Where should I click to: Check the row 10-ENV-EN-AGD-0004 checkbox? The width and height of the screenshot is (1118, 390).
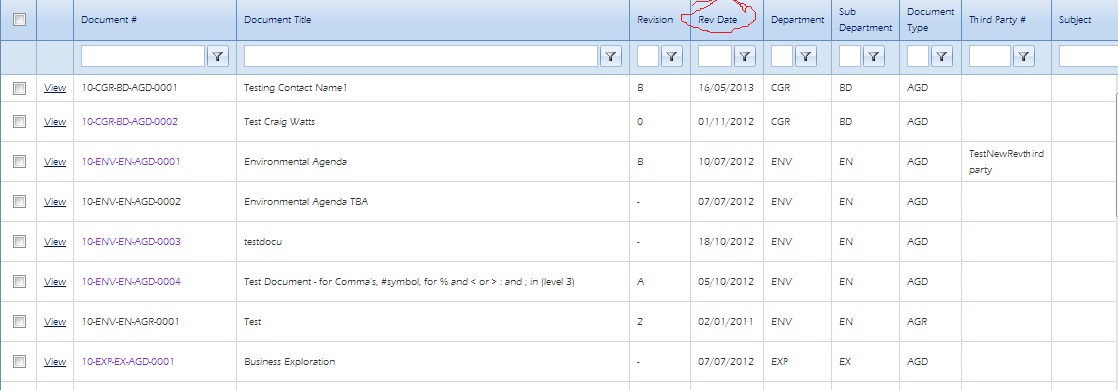tap(20, 282)
